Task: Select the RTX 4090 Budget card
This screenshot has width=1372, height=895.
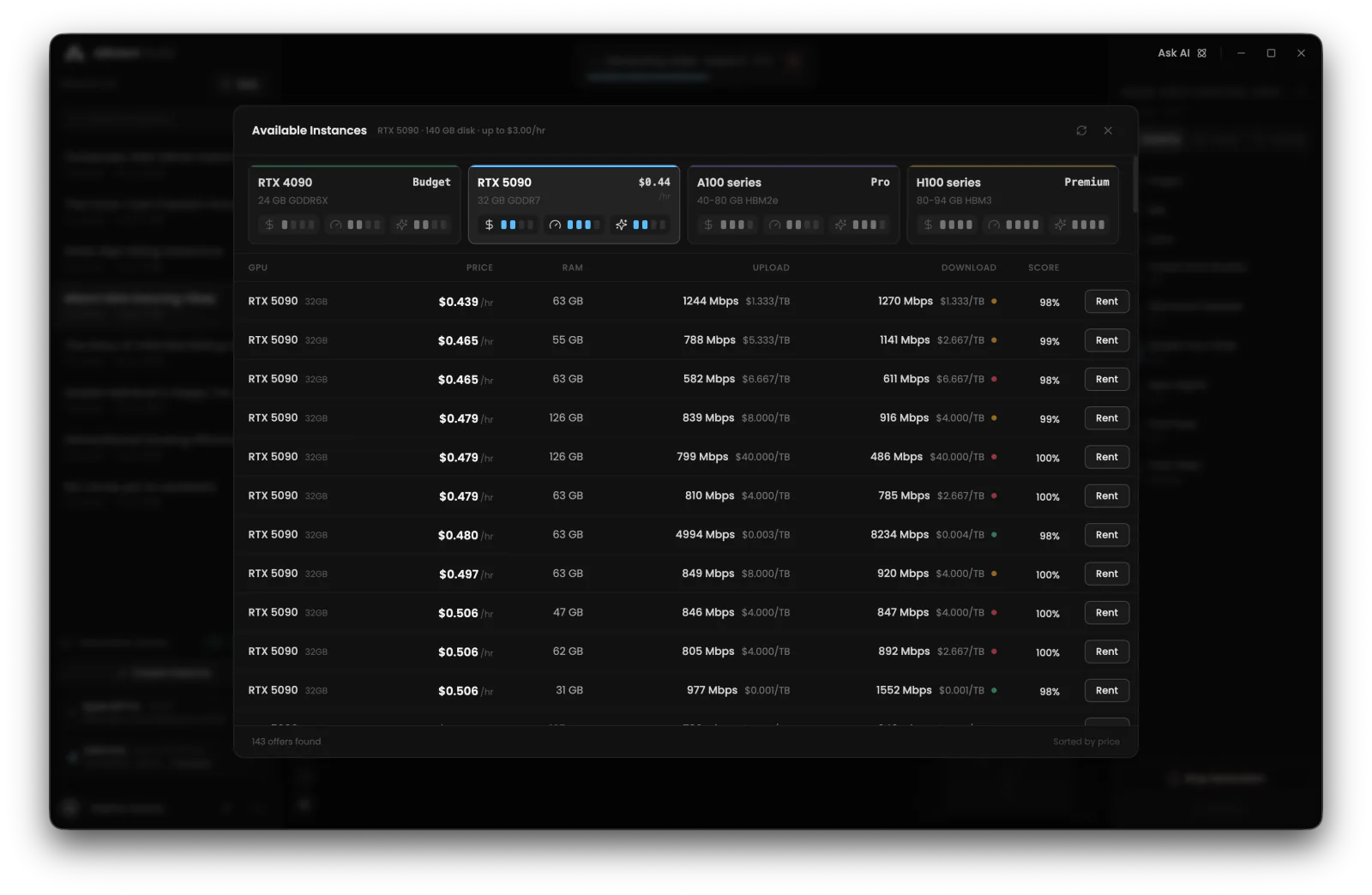Action: point(354,205)
